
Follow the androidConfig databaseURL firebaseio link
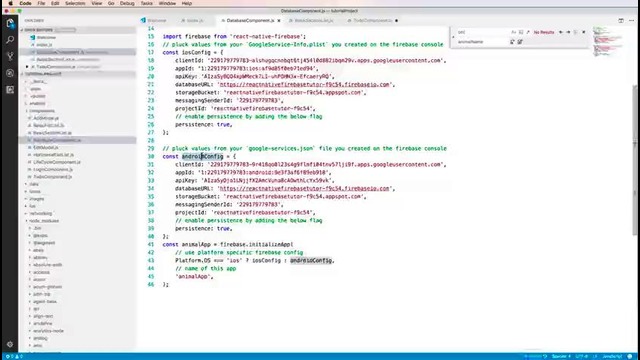pyautogui.click(x=304, y=189)
